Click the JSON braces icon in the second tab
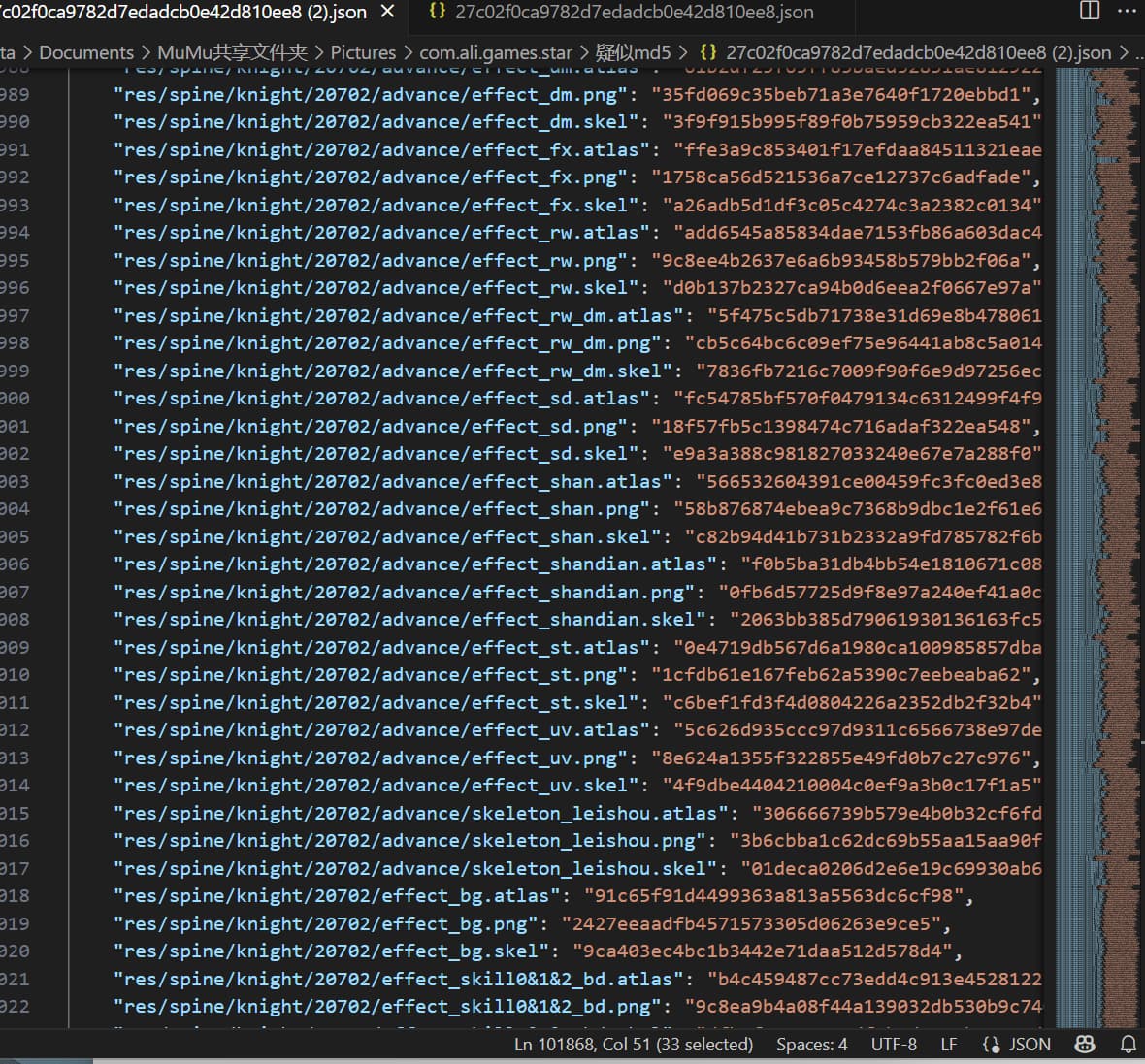This screenshot has height=1064, width=1145. 437,12
